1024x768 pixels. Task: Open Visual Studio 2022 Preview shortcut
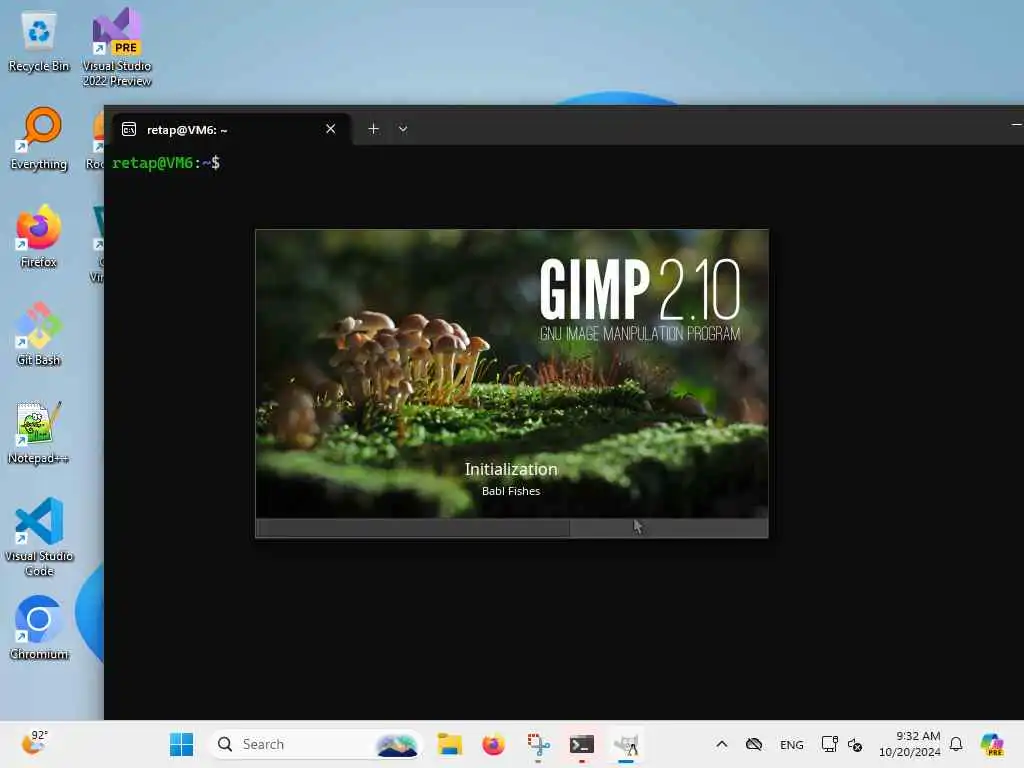click(x=117, y=47)
